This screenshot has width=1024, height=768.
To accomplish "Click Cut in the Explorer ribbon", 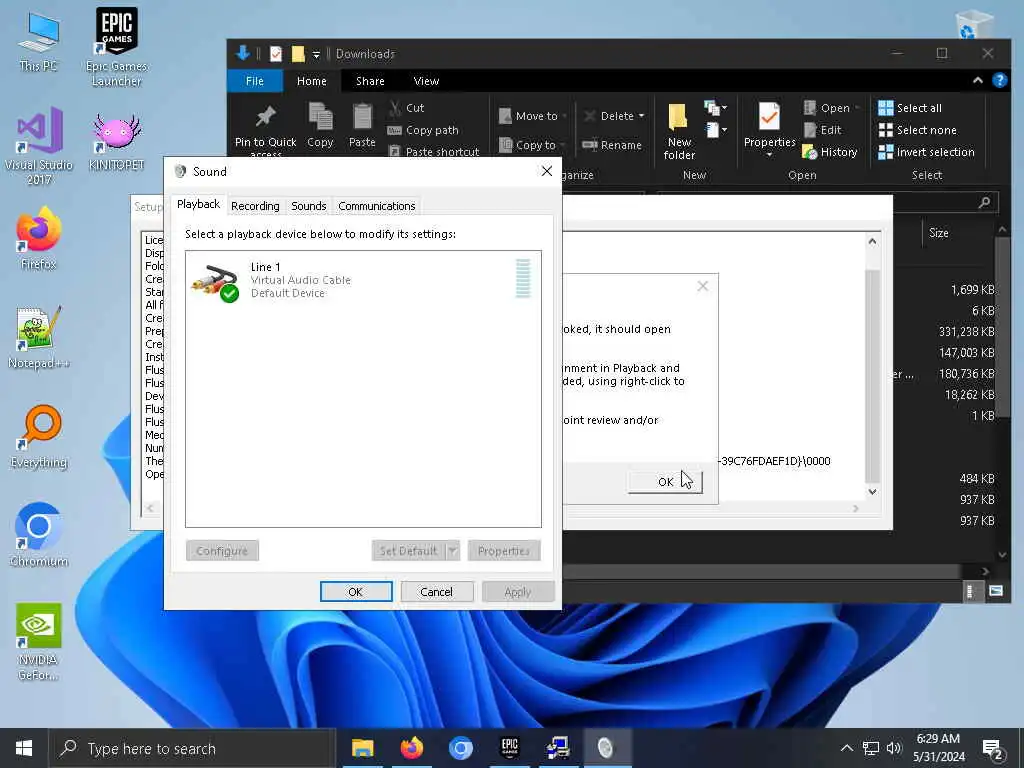I will 406,108.
